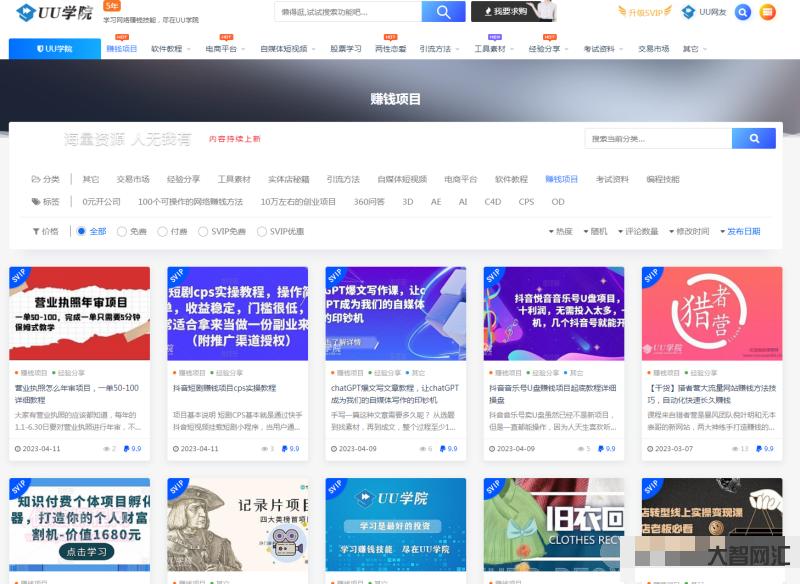The height and width of the screenshot is (584, 800).
Task: Click the 价格 filter funnel icon
Action: point(36,231)
